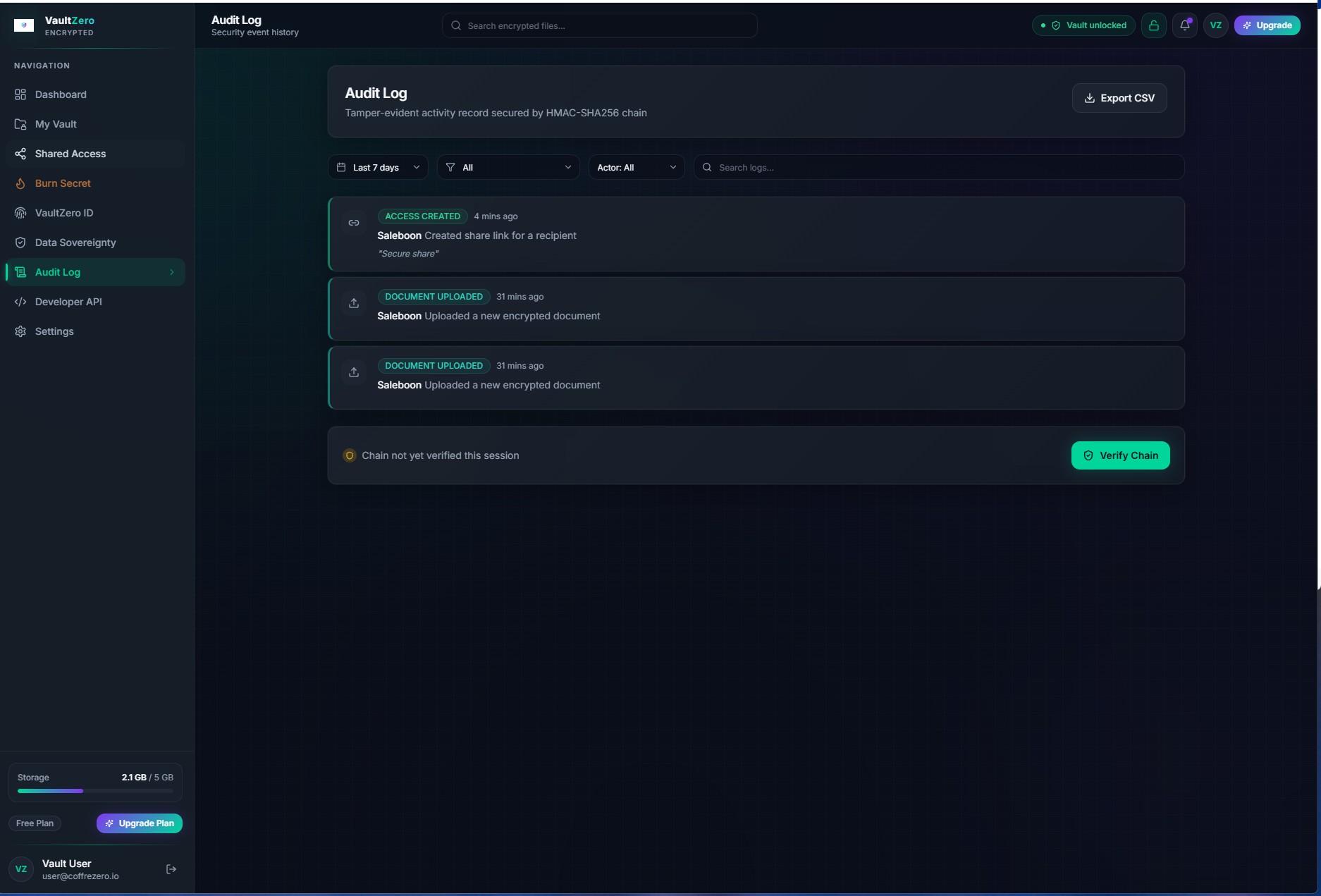The width and height of the screenshot is (1321, 896).
Task: Expand the All event type filter
Action: tap(508, 167)
